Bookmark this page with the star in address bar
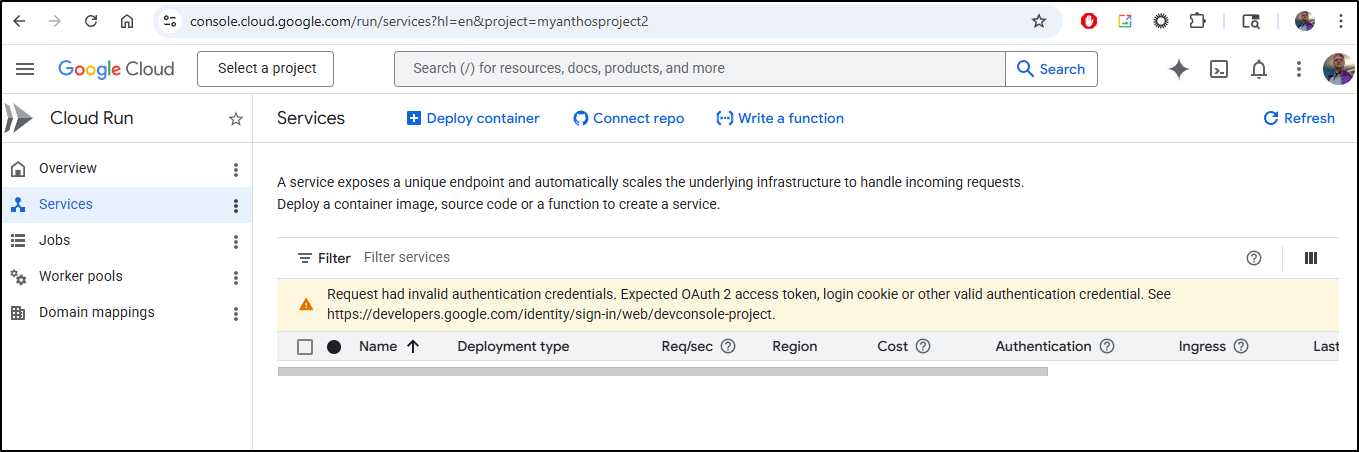Screen dimensions: 1359x452 (x=1039, y=21)
